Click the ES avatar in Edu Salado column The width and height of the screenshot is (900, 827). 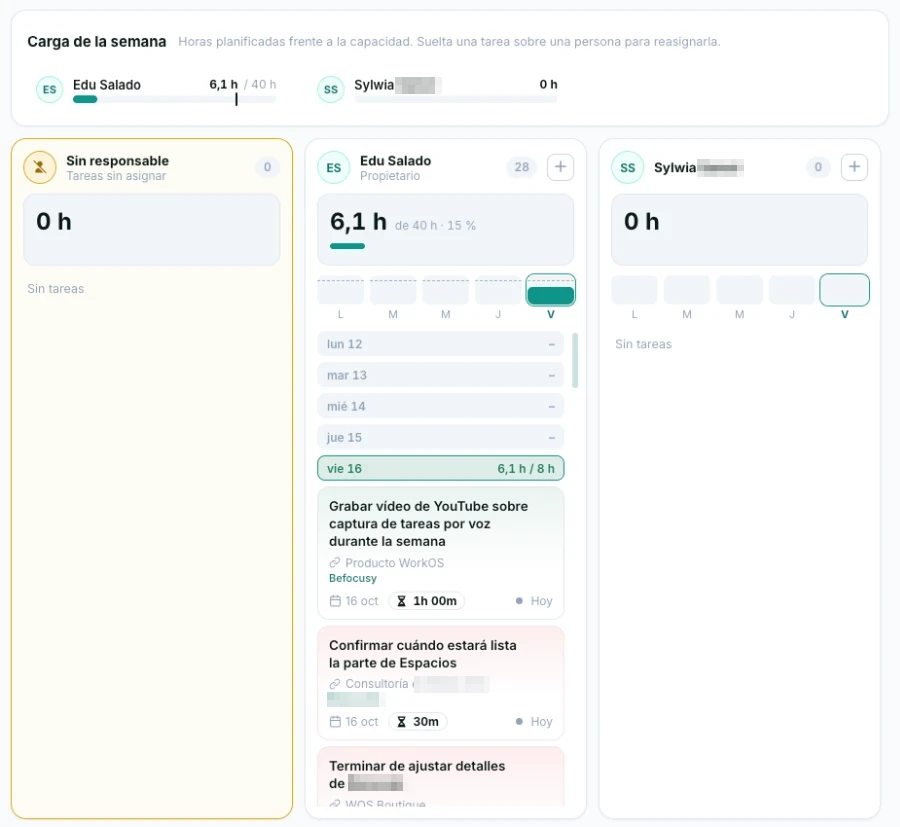coord(333,168)
